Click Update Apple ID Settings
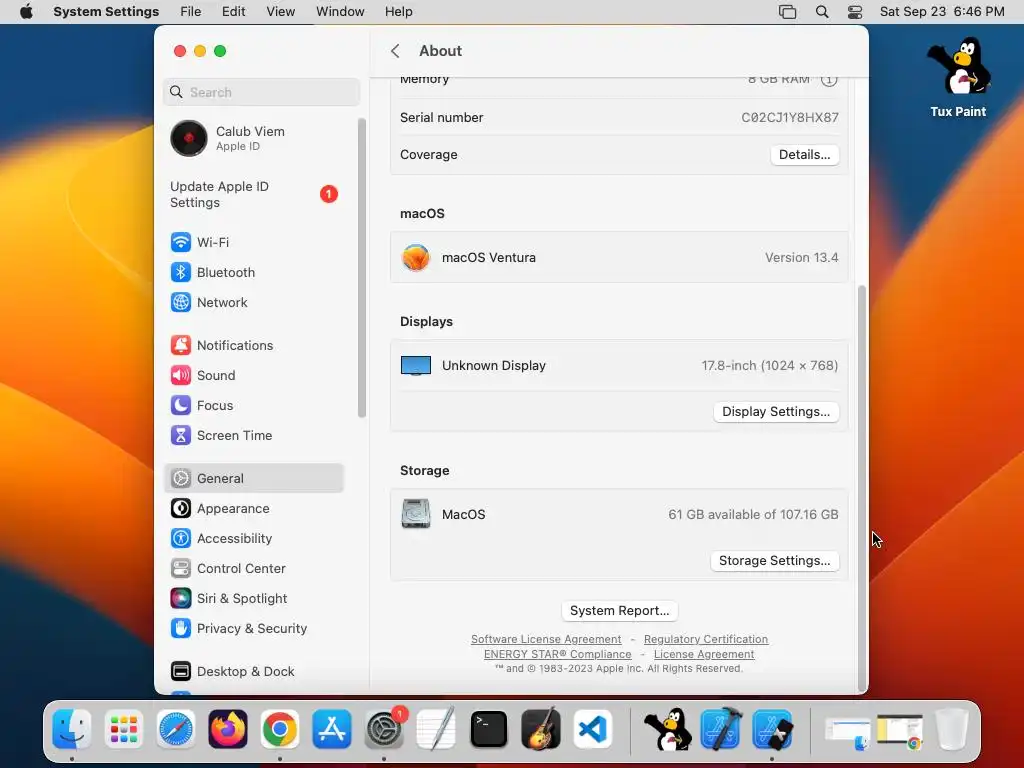This screenshot has width=1024, height=768. (253, 195)
